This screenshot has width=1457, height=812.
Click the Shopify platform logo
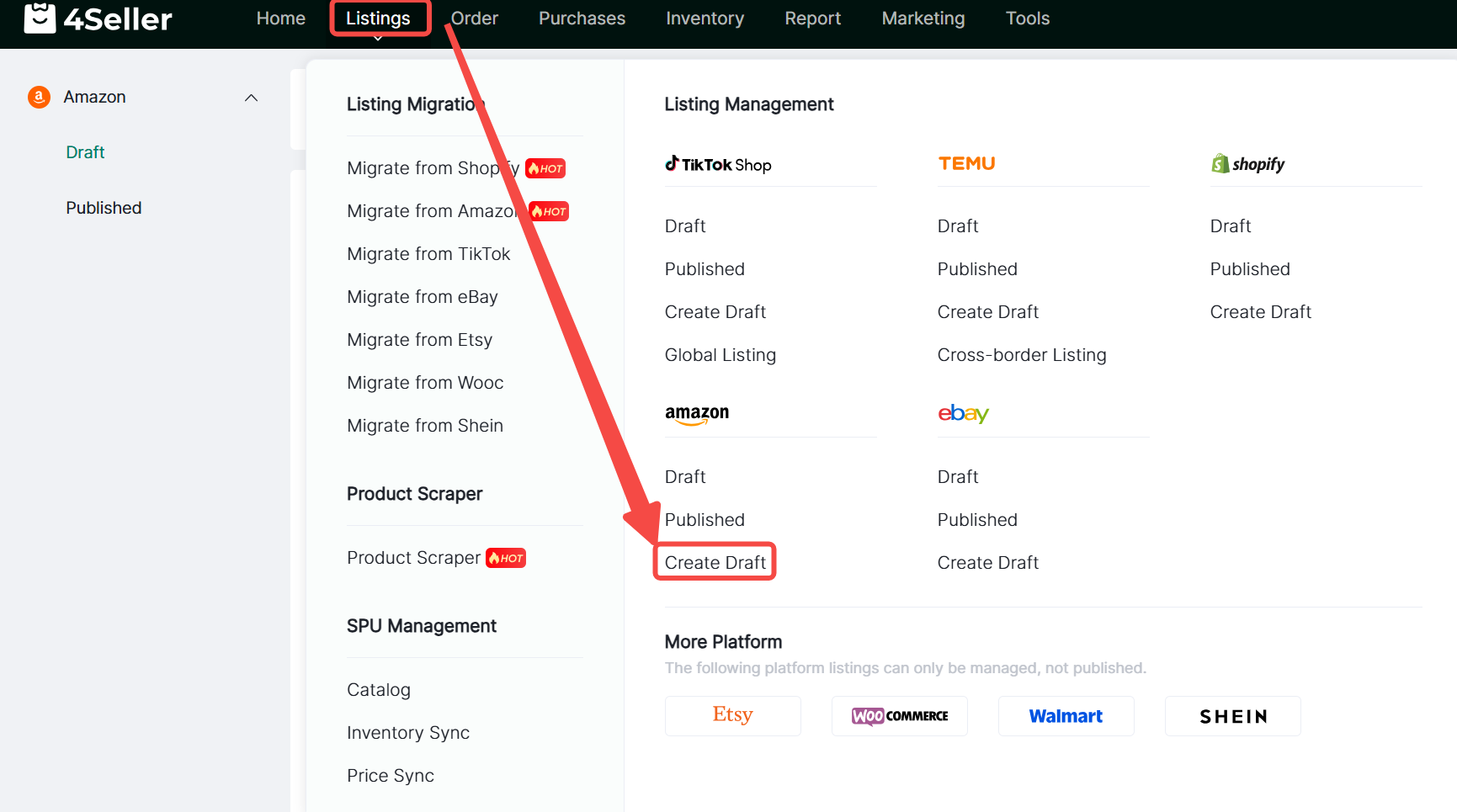[1247, 164]
